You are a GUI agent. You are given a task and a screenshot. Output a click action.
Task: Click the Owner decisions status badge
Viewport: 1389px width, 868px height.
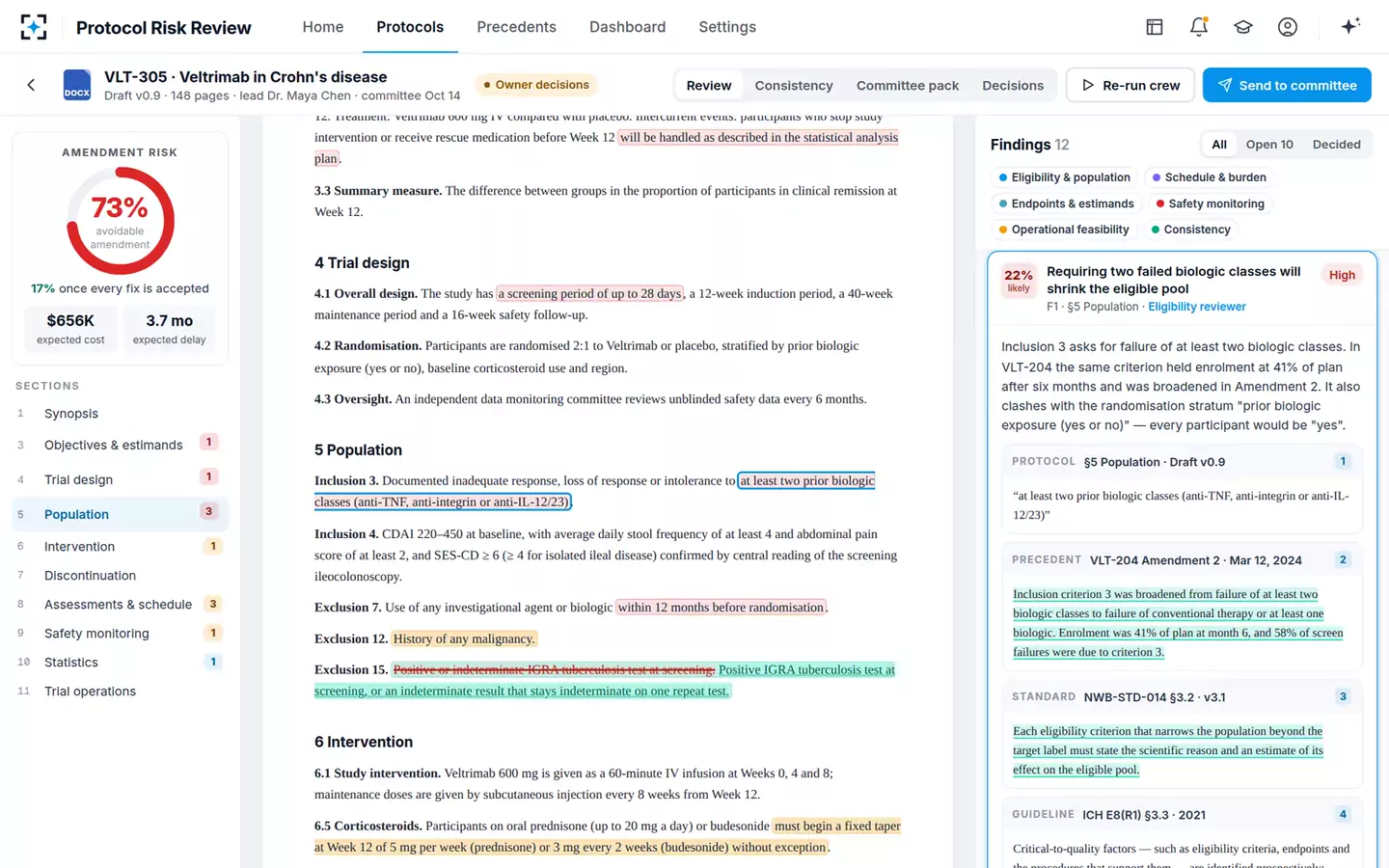click(536, 85)
